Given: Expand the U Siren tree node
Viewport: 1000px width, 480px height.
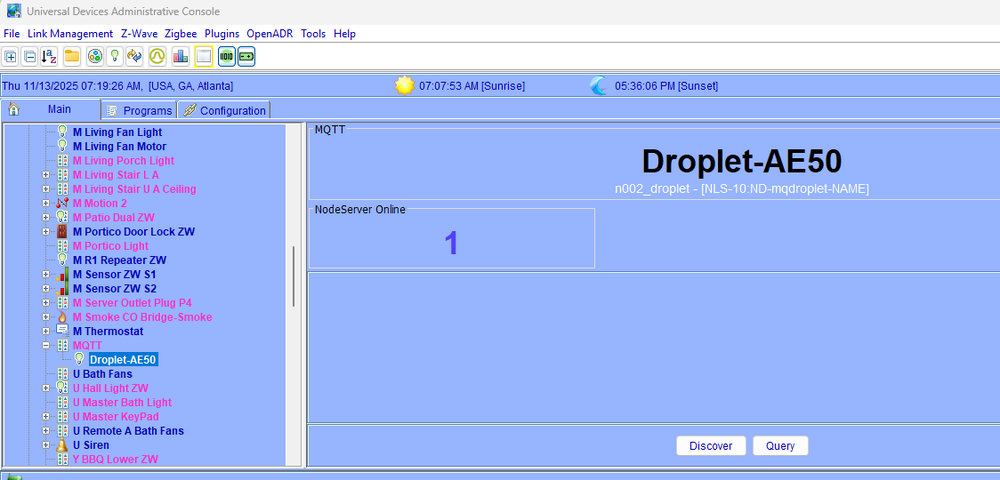Looking at the screenshot, I should (46, 445).
